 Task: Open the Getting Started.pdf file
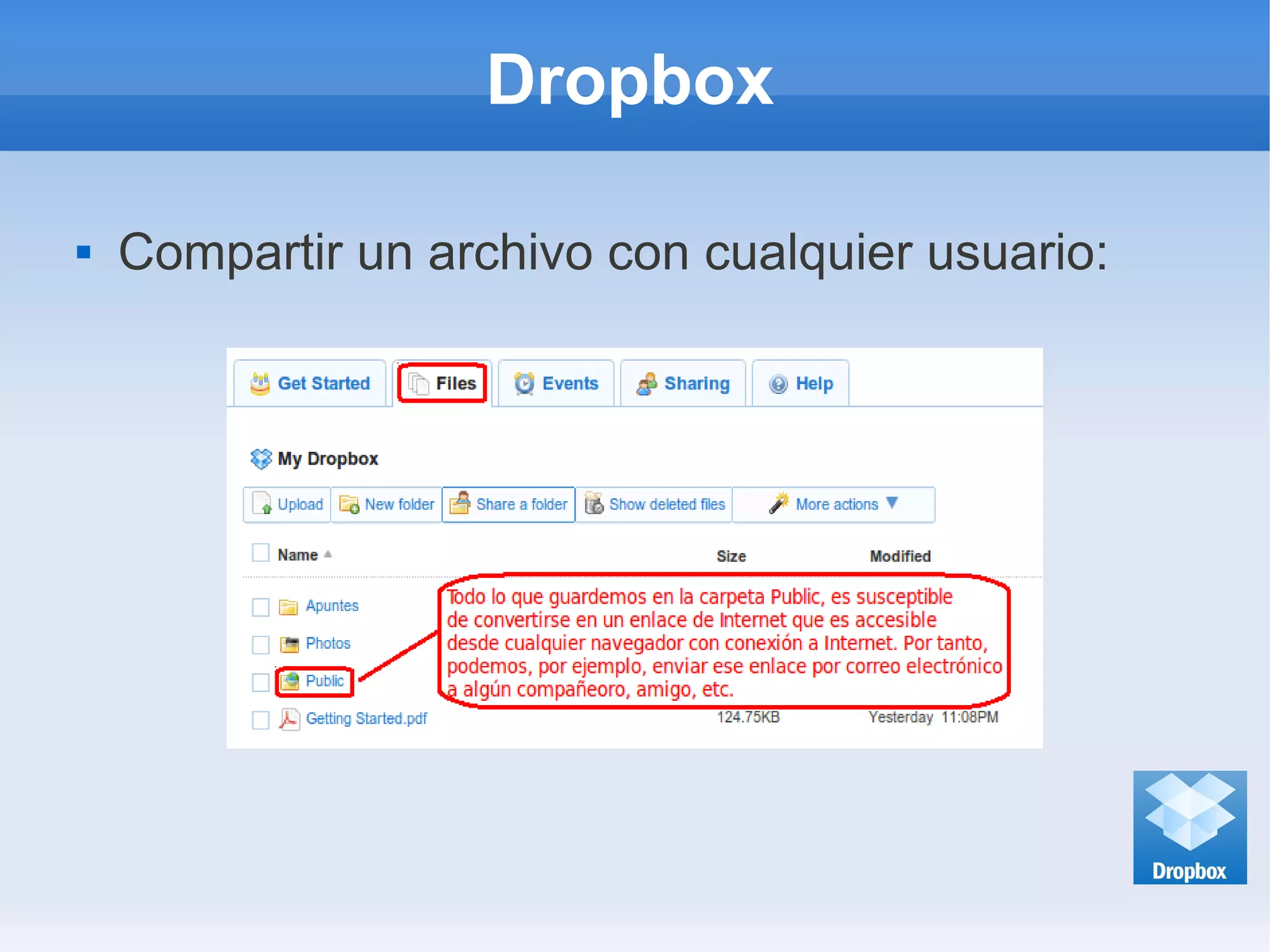pyautogui.click(x=366, y=719)
